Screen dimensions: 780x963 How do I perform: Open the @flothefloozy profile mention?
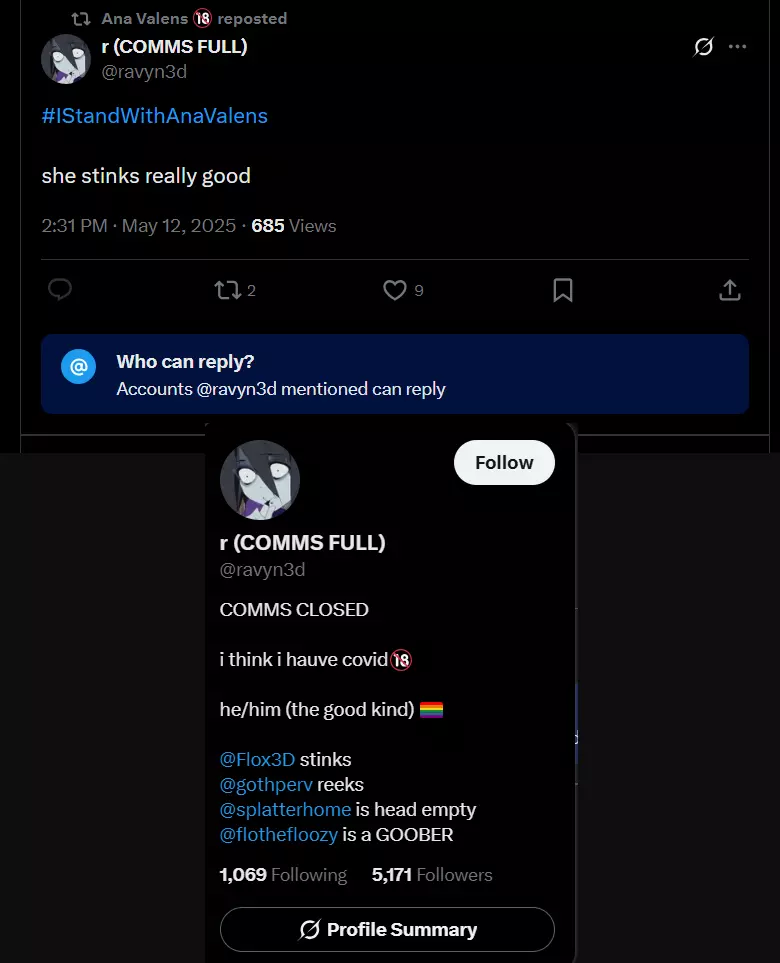(279, 834)
